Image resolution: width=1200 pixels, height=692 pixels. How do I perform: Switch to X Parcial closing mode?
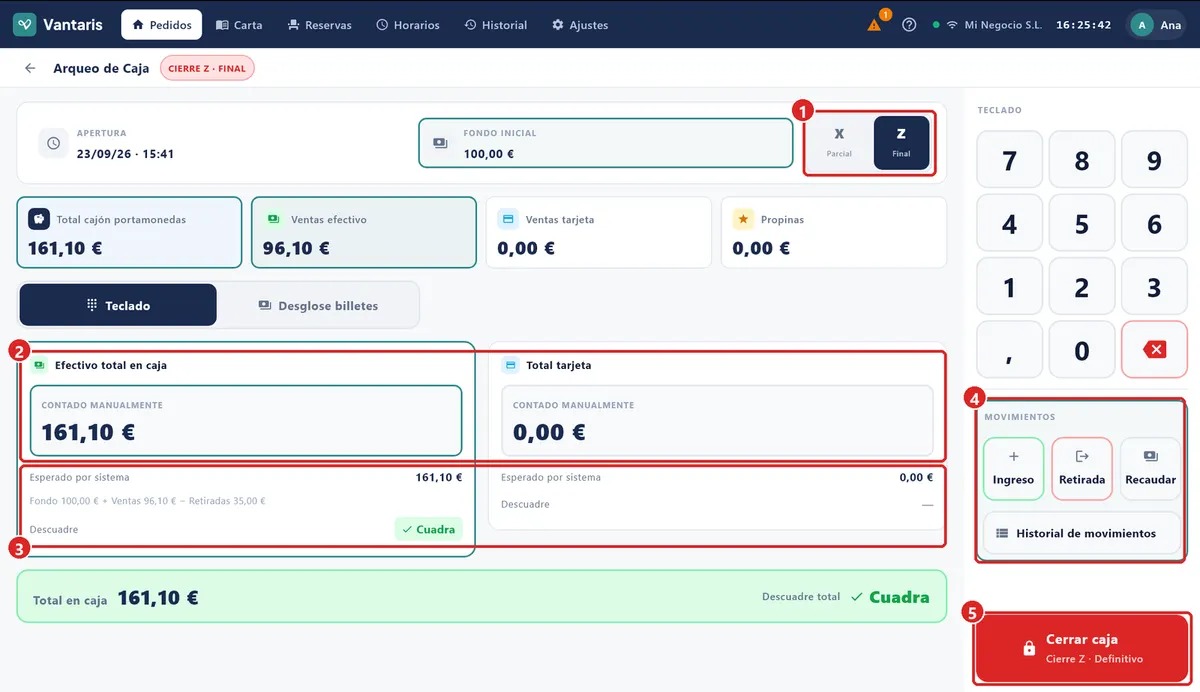pyautogui.click(x=839, y=143)
